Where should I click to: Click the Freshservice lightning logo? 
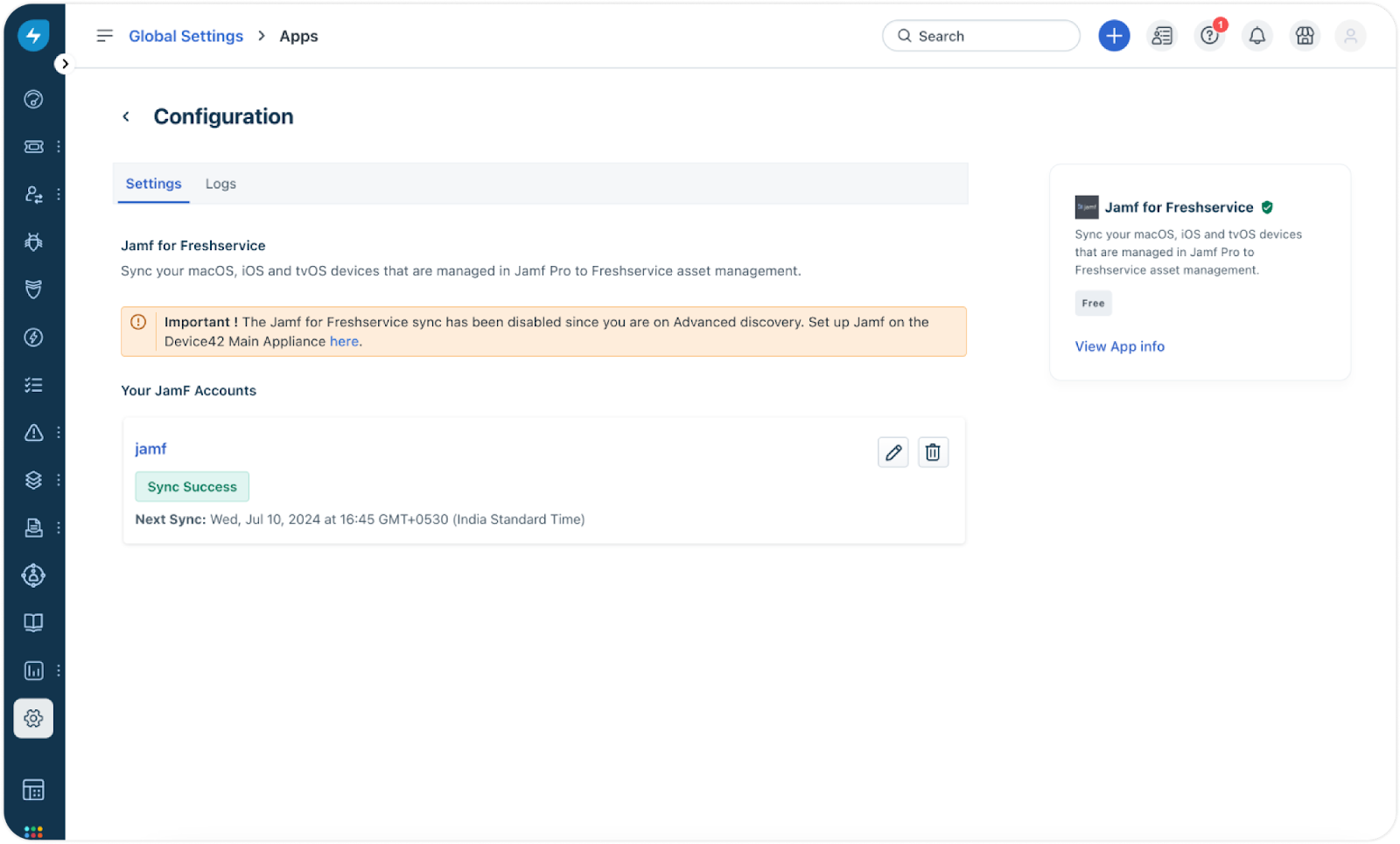pyautogui.click(x=33, y=36)
